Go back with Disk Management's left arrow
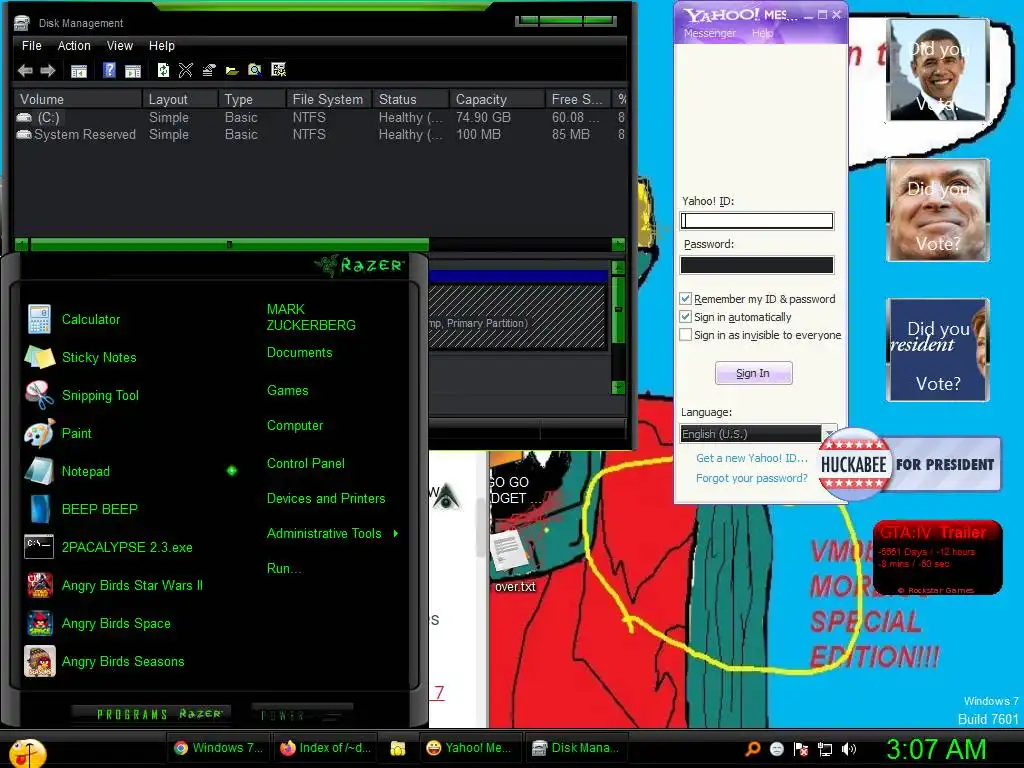Screen dimensions: 1024x768 coord(25,71)
